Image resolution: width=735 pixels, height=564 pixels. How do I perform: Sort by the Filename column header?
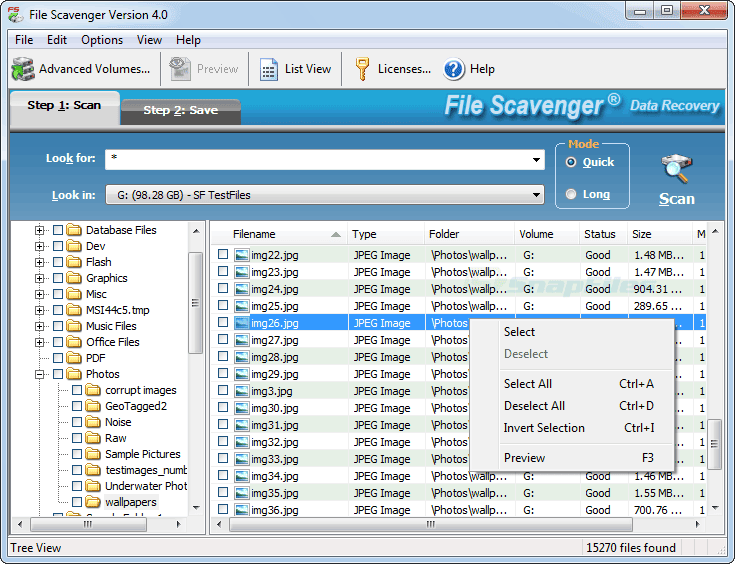tap(279, 234)
